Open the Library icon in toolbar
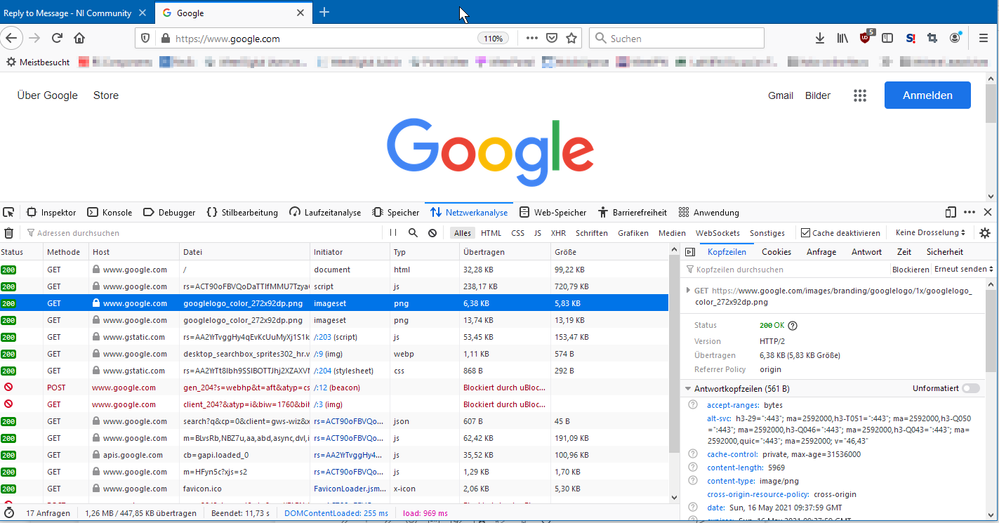999x523 pixels. click(842, 38)
